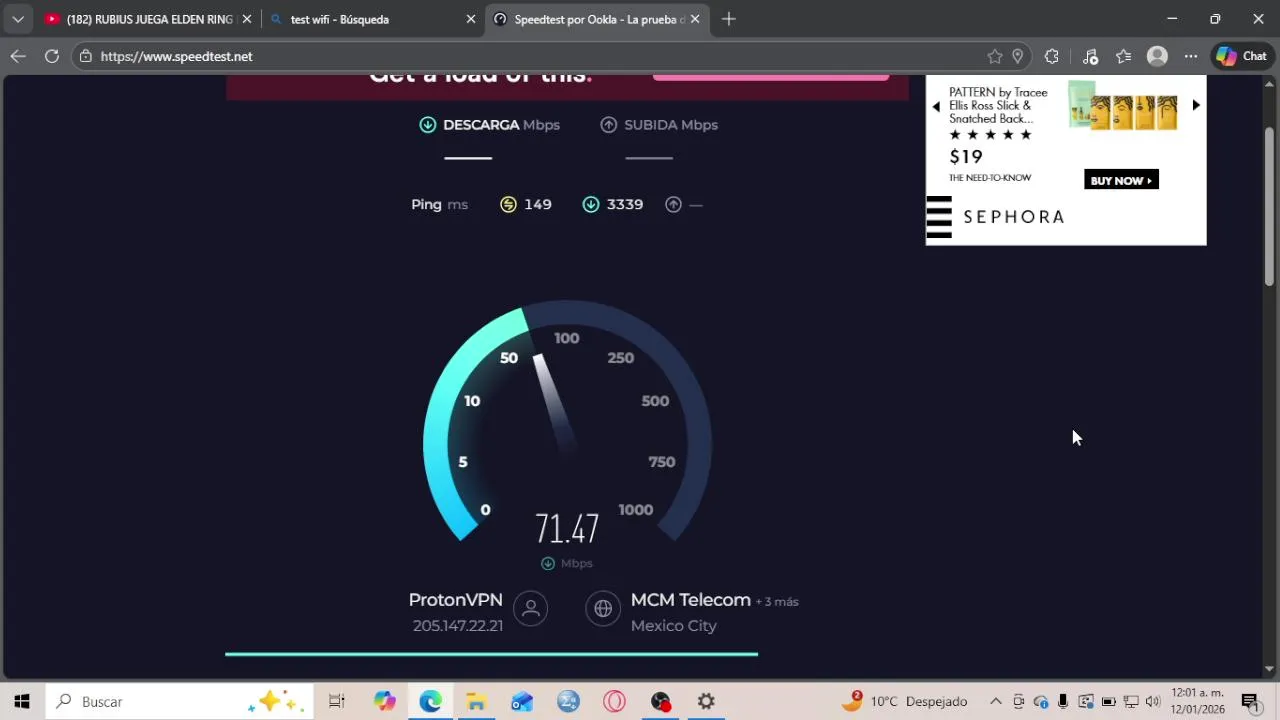Open the browser extensions puzzle icon
The height and width of the screenshot is (720, 1280).
pos(1052,56)
